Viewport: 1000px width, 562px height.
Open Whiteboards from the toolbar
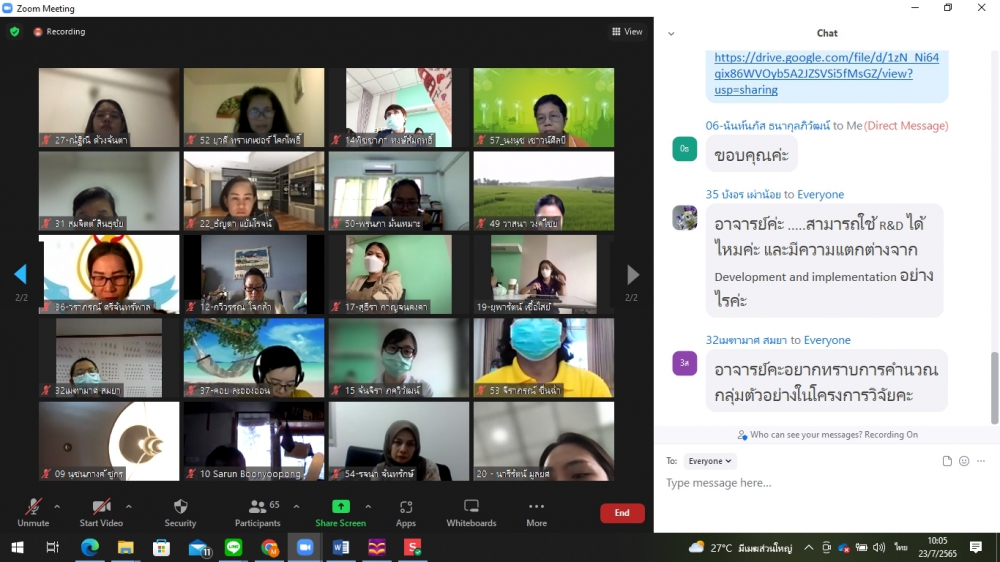[x=471, y=507]
